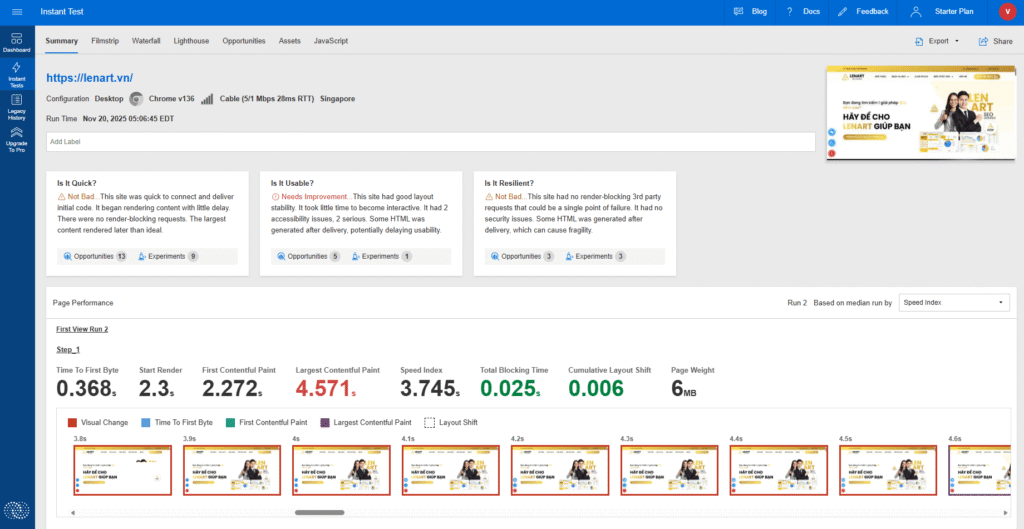Click the Blog header link
Image resolution: width=1024 pixels, height=529 pixels.
pos(760,12)
